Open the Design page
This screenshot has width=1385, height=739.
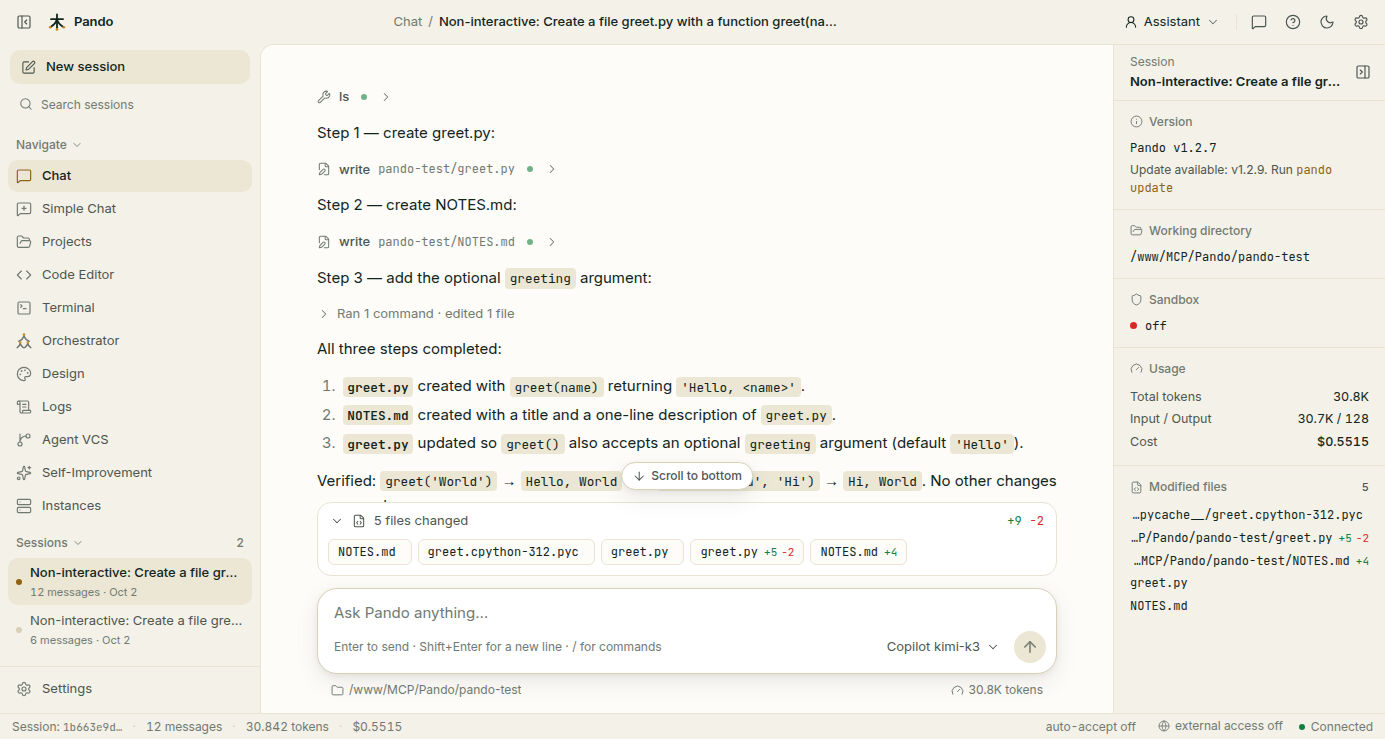pos(130,374)
